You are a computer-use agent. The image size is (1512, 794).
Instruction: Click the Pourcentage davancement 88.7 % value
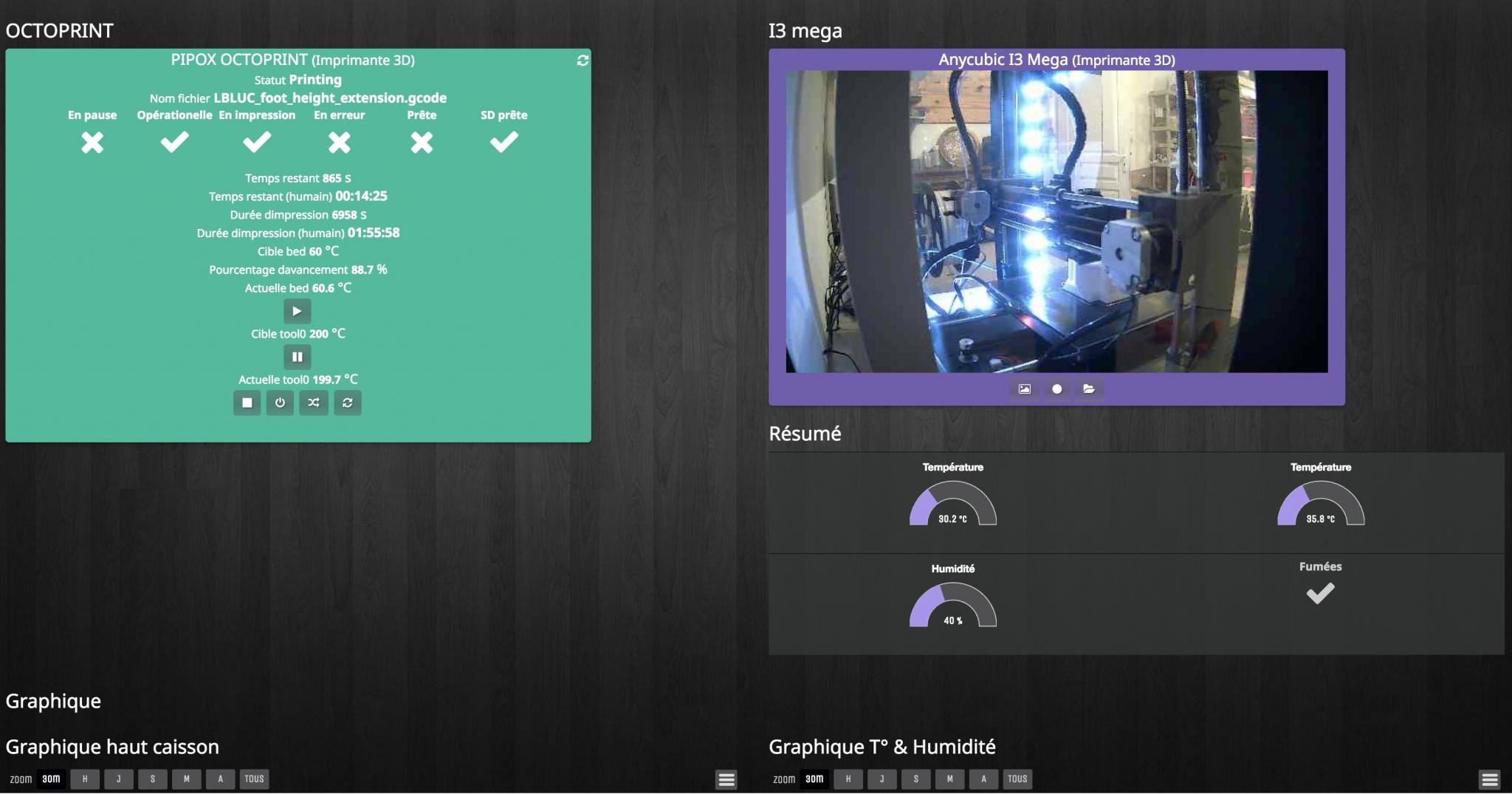[x=369, y=270]
